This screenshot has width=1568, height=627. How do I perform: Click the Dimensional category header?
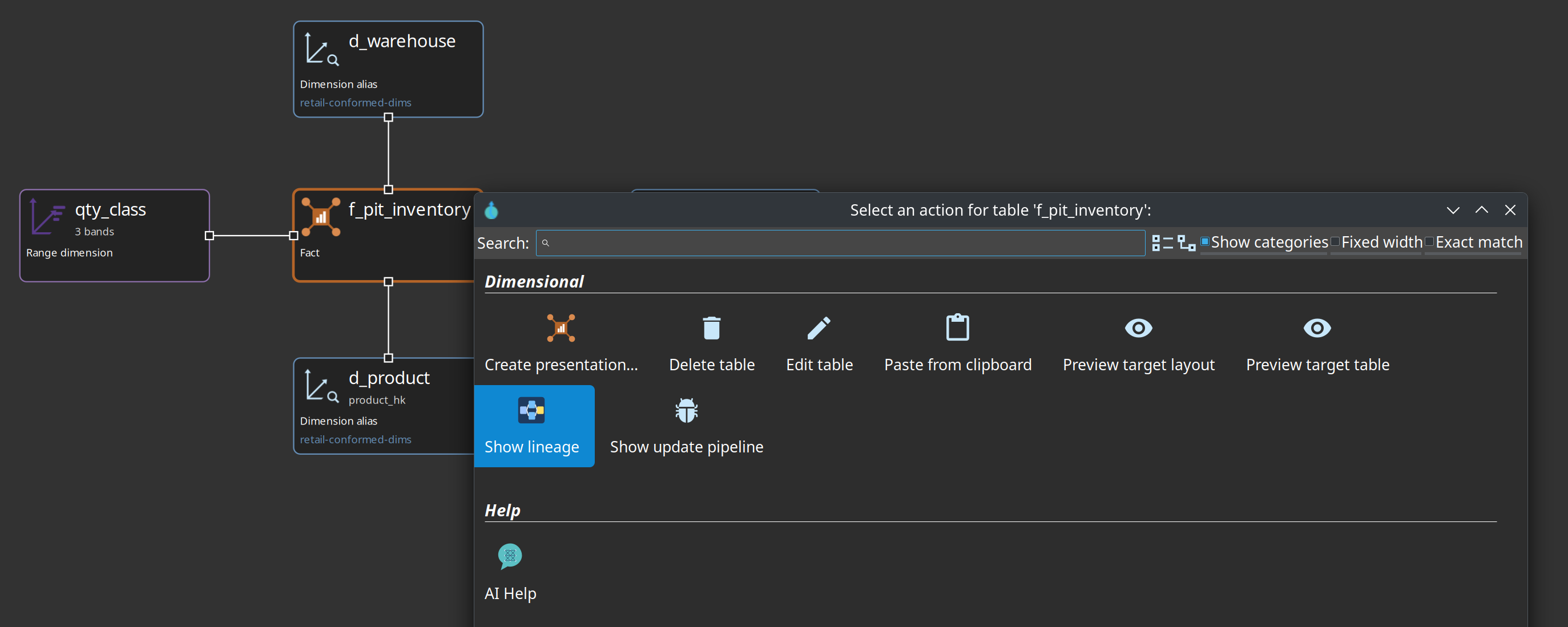tap(534, 282)
